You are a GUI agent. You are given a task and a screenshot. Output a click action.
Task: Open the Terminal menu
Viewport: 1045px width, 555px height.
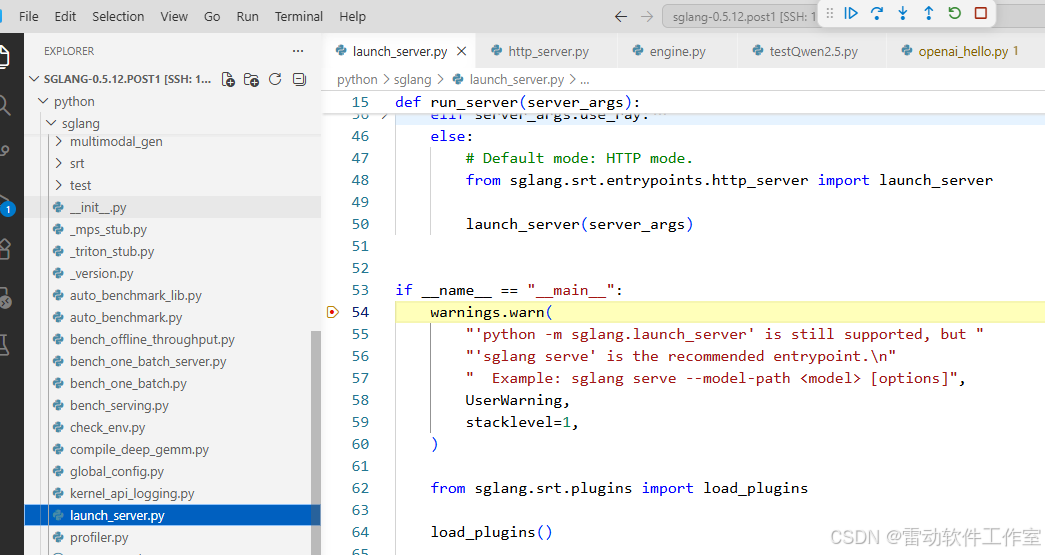pos(299,17)
